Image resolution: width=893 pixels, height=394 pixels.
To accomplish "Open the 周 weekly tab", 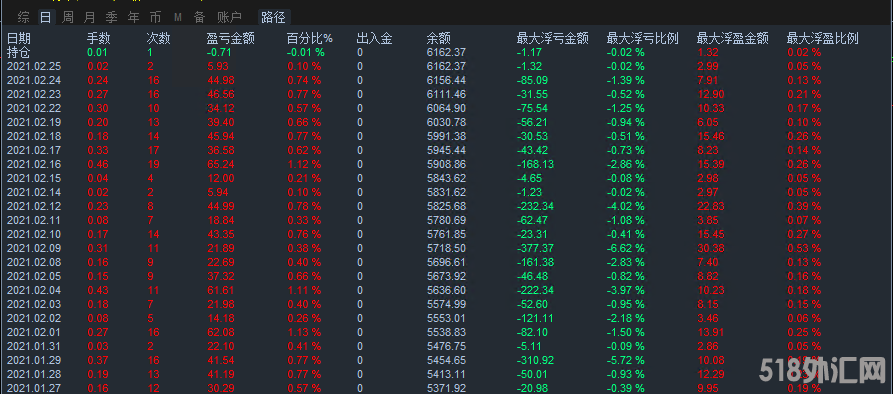I will (68, 18).
